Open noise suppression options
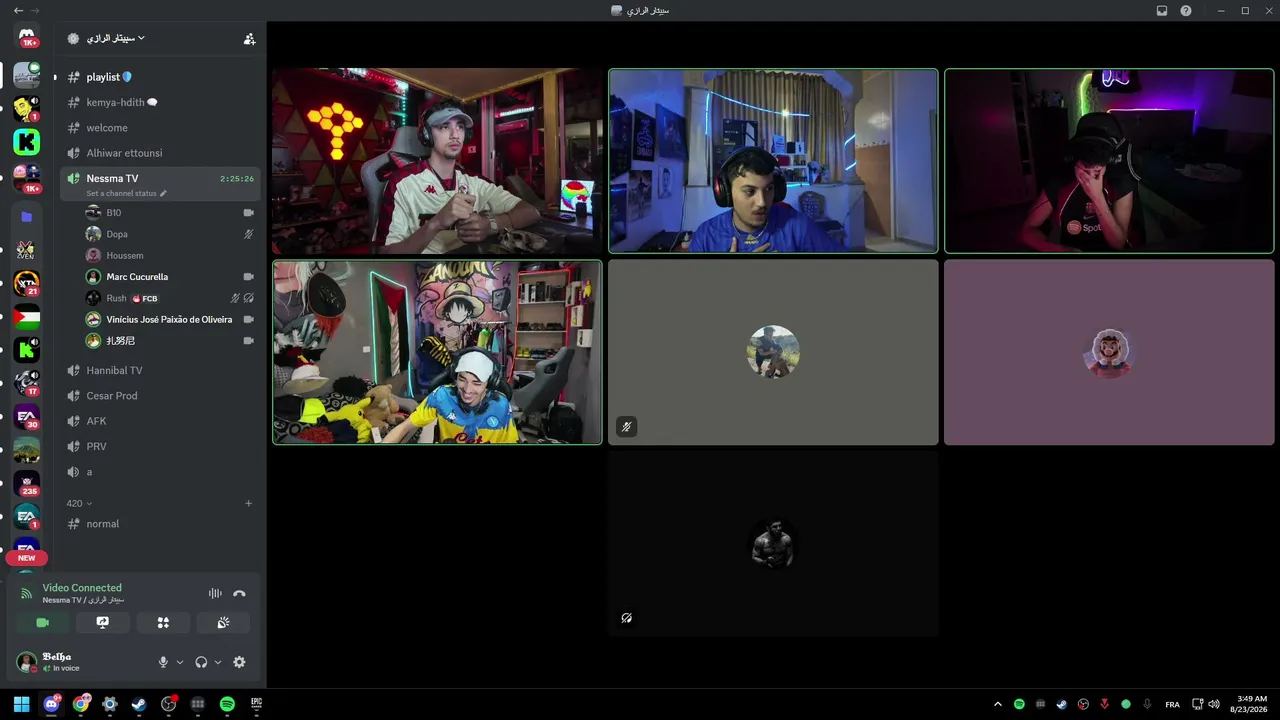Viewport: 1280px width, 720px height. [x=215, y=593]
